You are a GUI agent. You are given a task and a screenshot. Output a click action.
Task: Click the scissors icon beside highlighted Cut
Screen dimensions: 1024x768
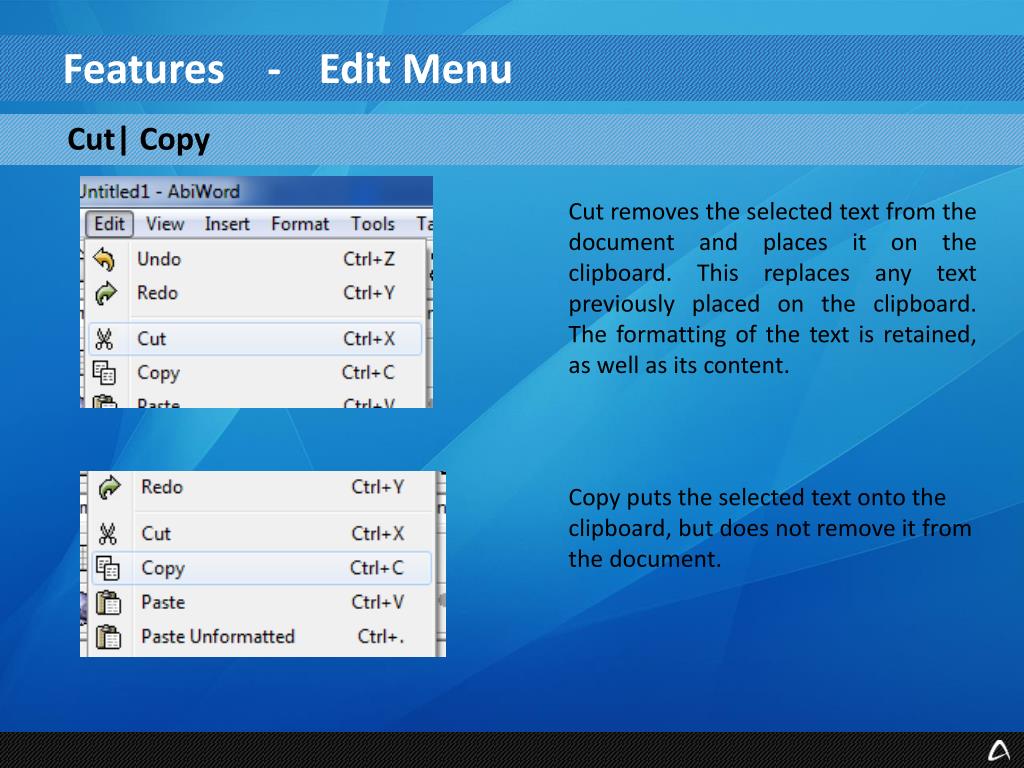(x=104, y=339)
